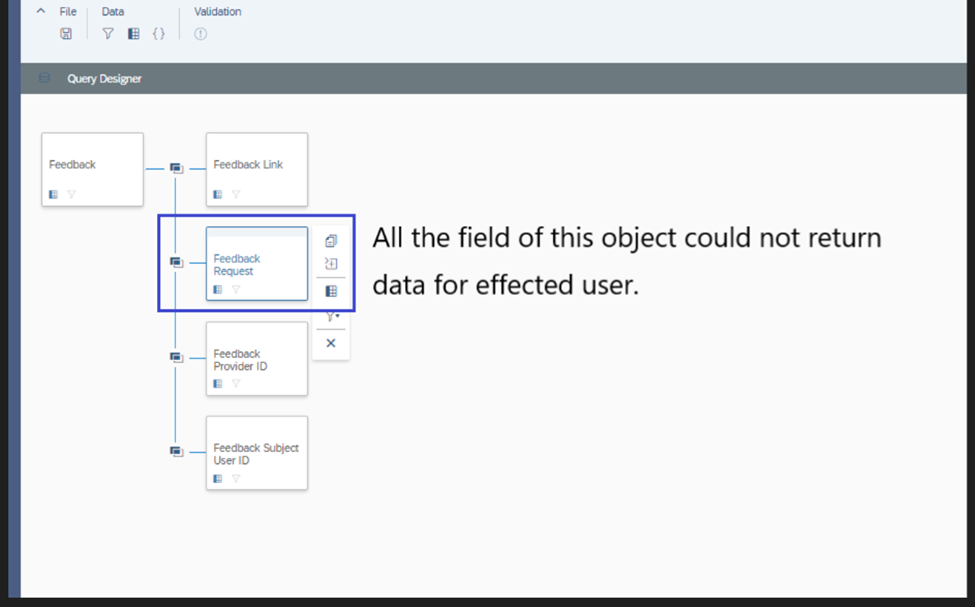Open the filter dropdown in Feedback Request popup
975x607 pixels.
(332, 317)
